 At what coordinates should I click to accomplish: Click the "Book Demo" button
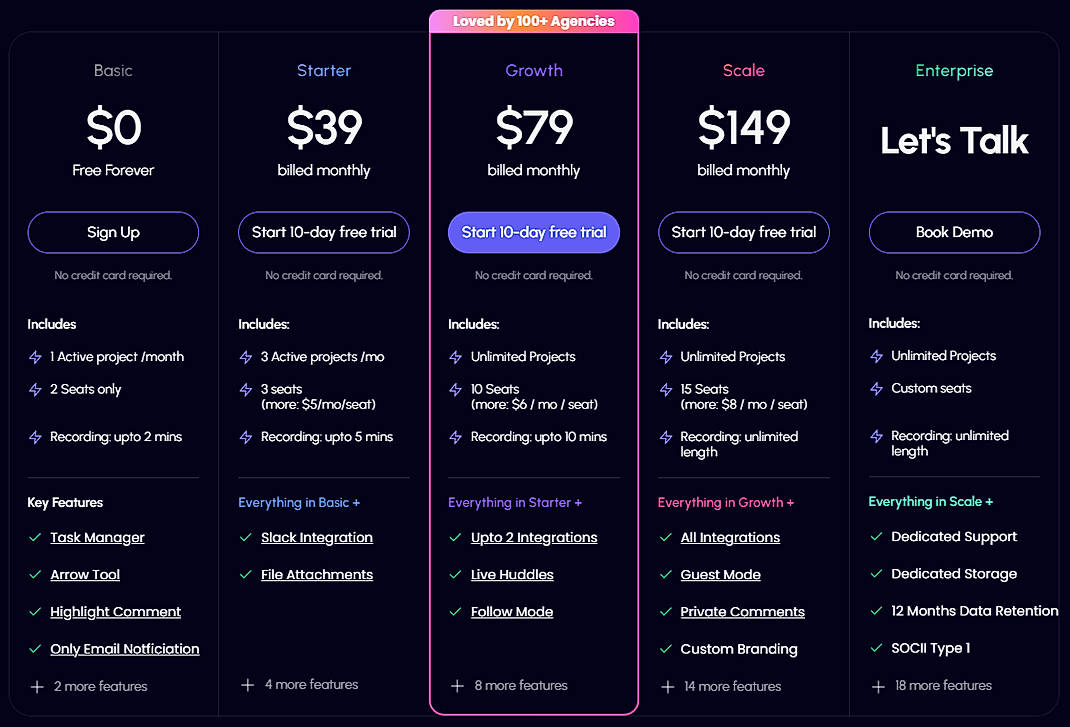[954, 232]
